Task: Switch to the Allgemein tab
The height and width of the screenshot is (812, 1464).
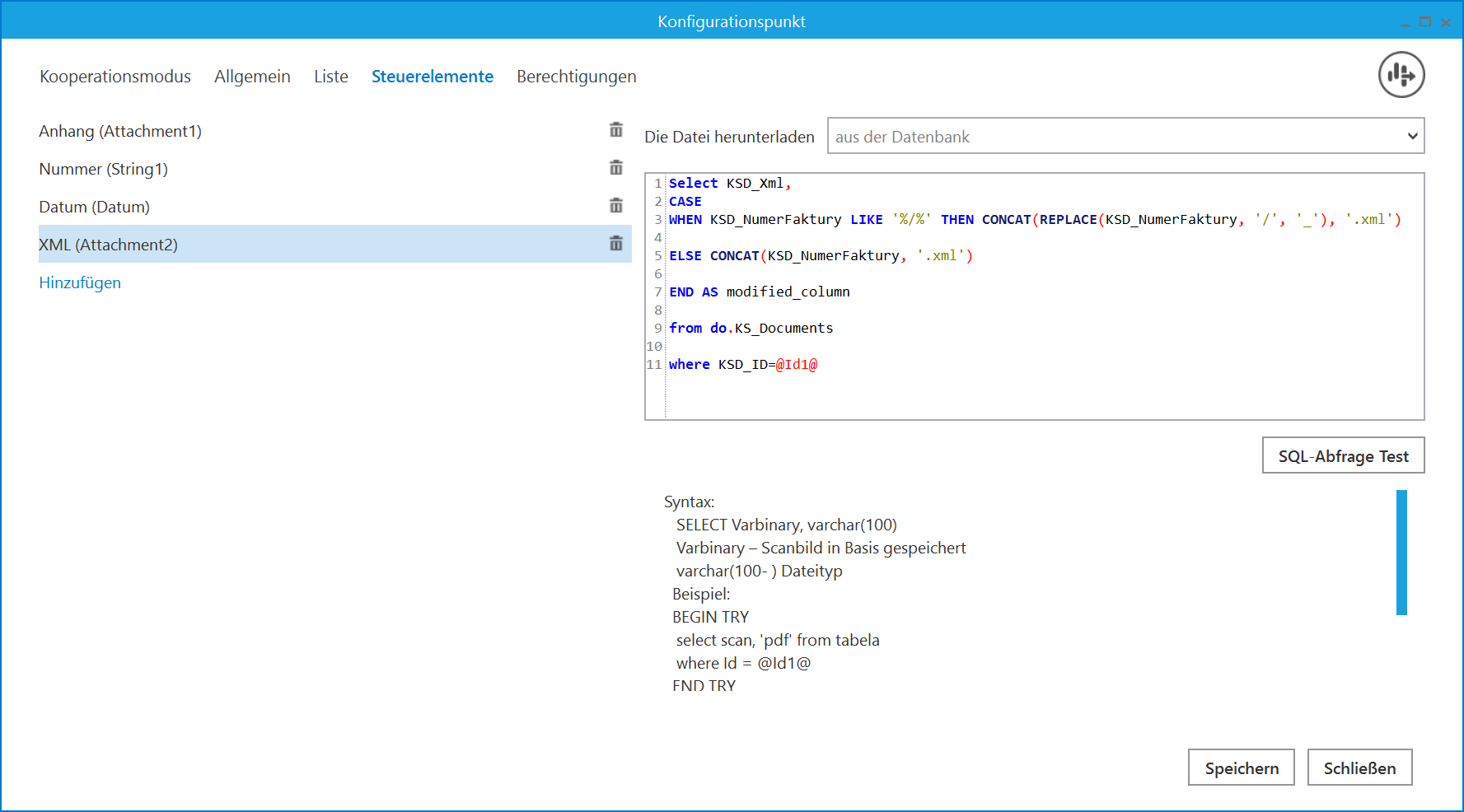Action: (x=252, y=77)
